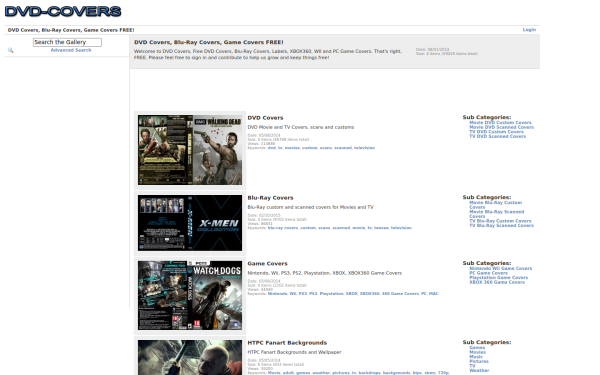Go to XBOX 360 Game Covers subcategory

point(497,282)
